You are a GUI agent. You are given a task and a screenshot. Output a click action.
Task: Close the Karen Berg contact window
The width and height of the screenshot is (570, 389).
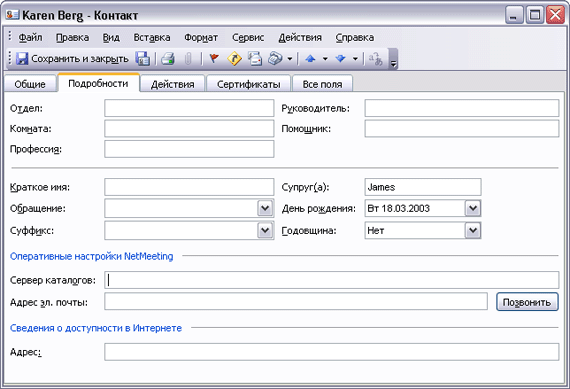(555, 15)
